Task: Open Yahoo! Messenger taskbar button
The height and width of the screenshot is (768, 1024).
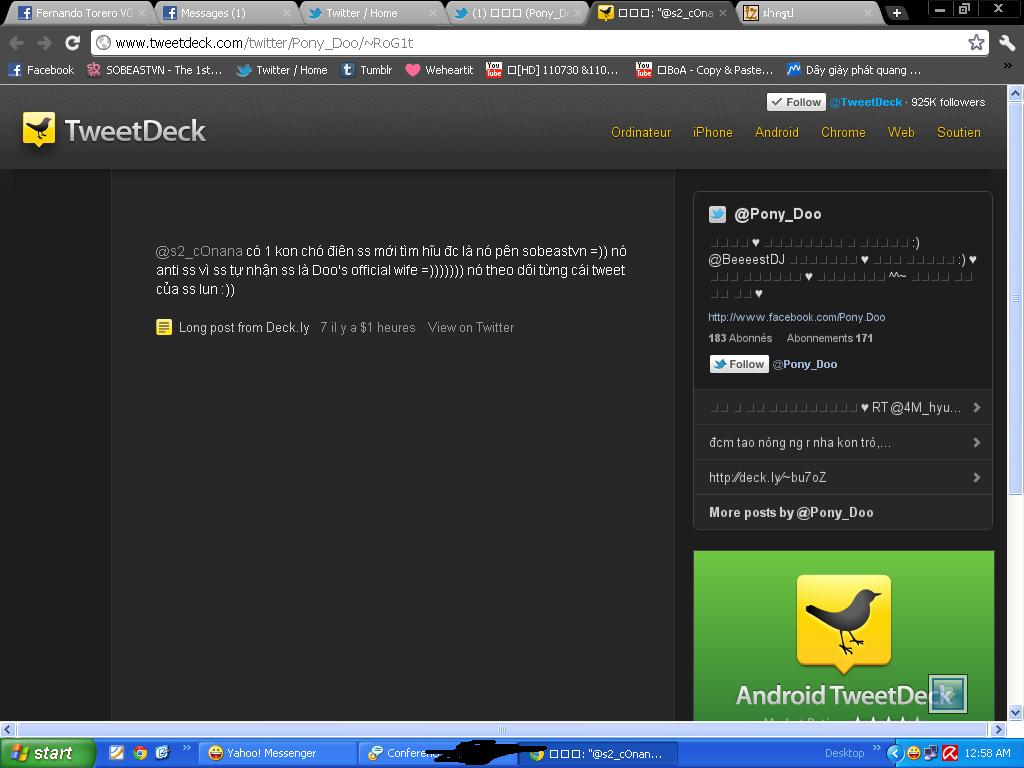Action: click(x=277, y=753)
